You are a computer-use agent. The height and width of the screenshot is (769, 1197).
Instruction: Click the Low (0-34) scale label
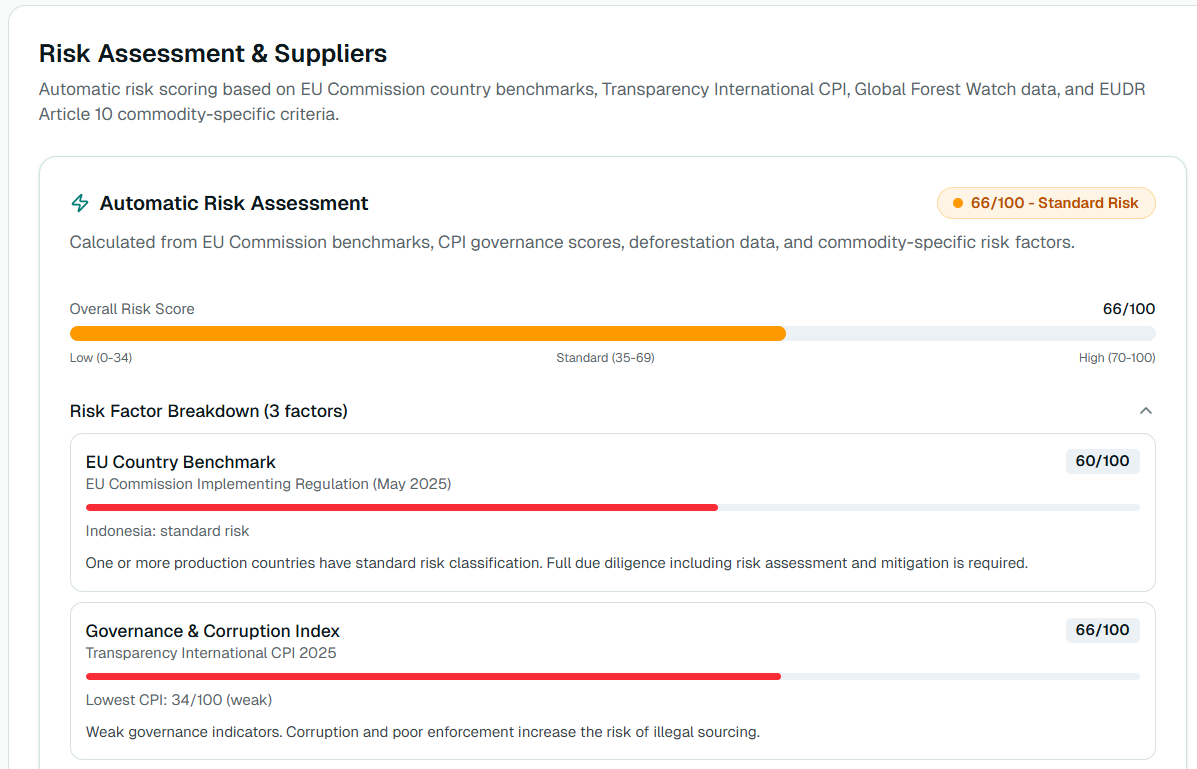pos(101,358)
